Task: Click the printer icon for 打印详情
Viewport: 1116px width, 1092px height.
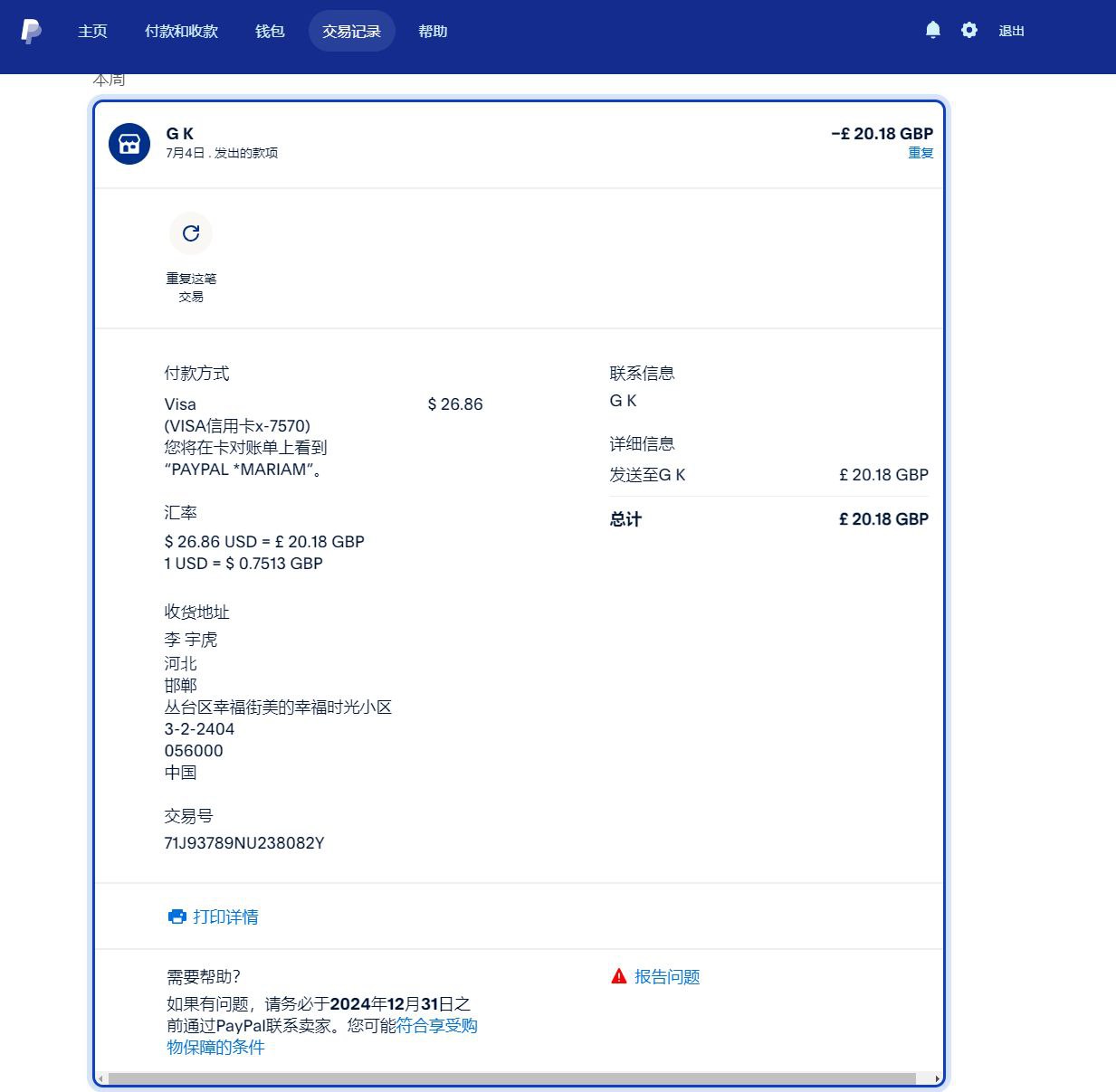Action: [176, 916]
